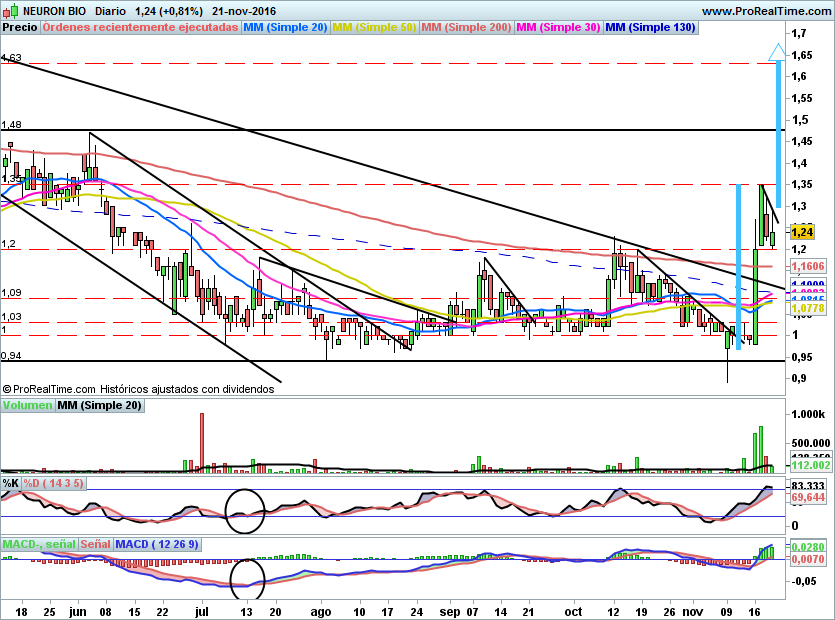Click the green 112.002 volume value tag
Viewport: 835px width, 620px height.
807,465
